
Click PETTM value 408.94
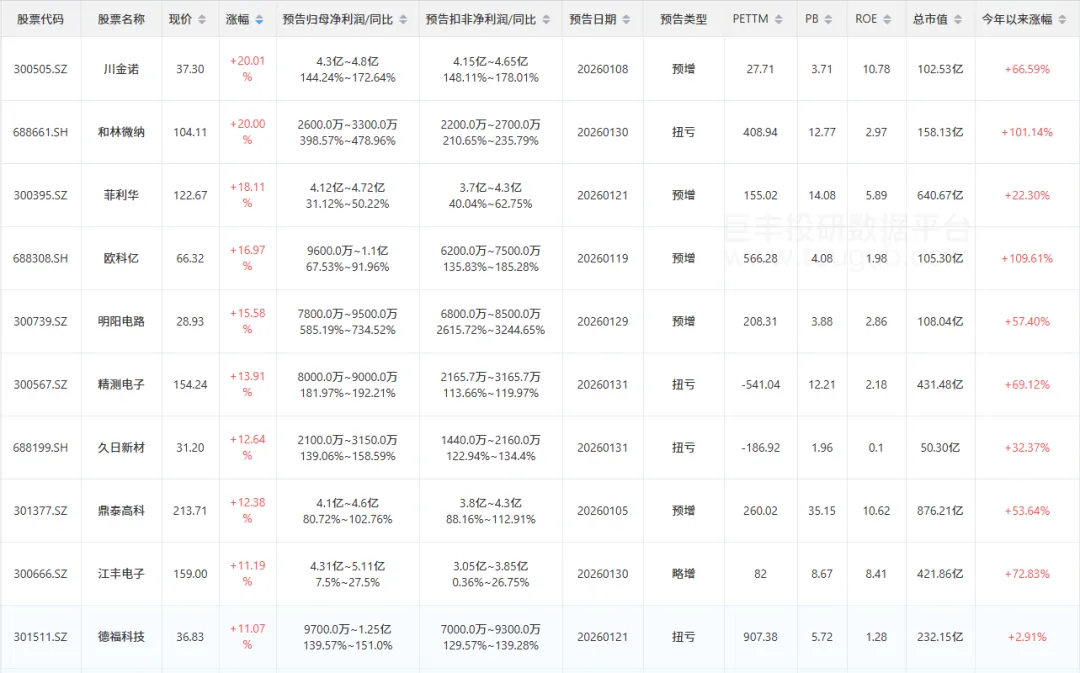pyautogui.click(x=760, y=132)
